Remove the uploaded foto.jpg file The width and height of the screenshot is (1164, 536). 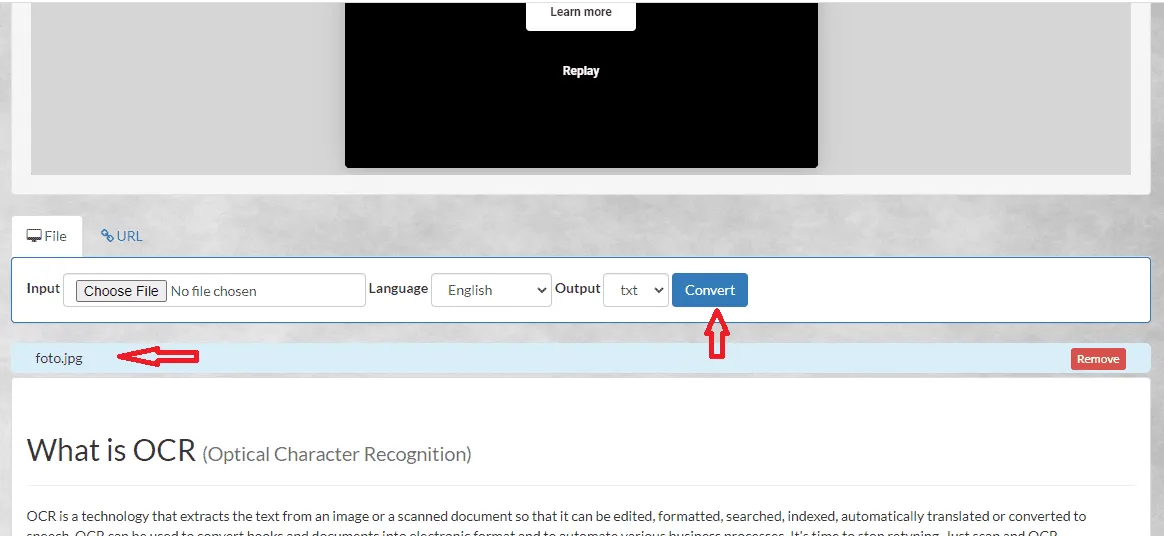1098,359
